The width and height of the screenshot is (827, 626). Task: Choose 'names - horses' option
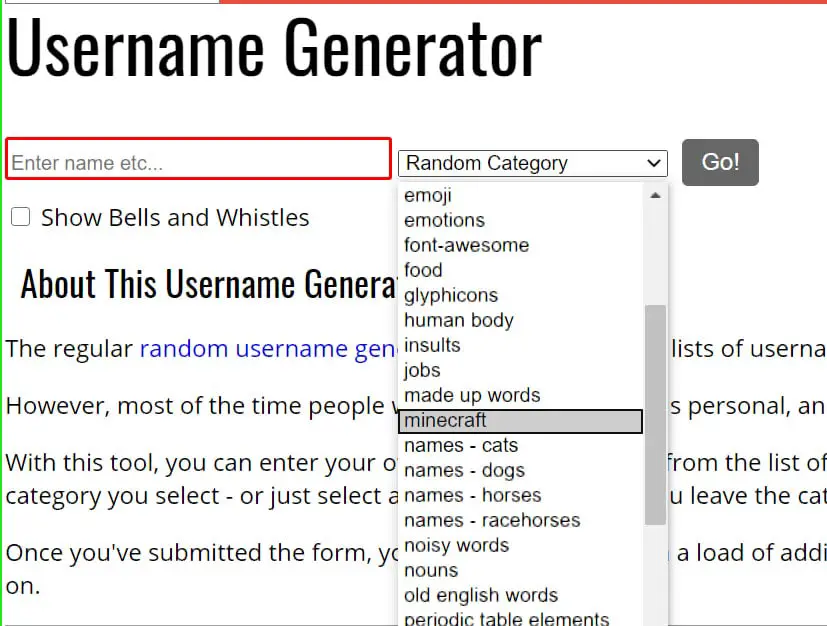(521, 495)
